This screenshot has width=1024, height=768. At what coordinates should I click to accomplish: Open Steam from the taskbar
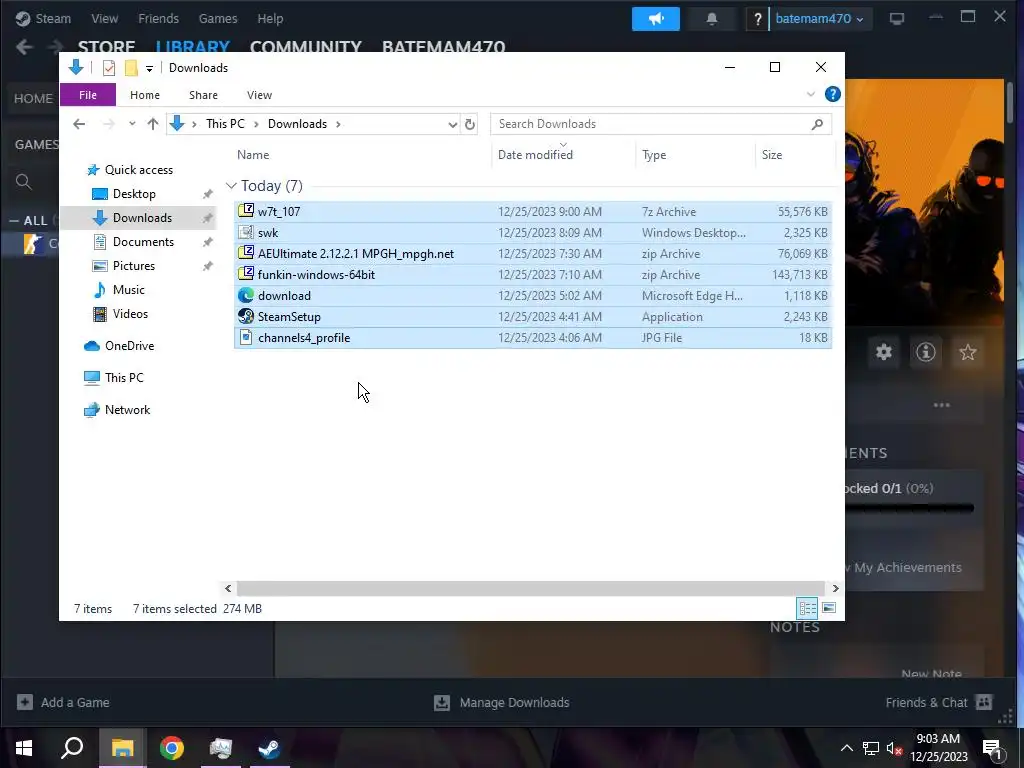tap(269, 748)
